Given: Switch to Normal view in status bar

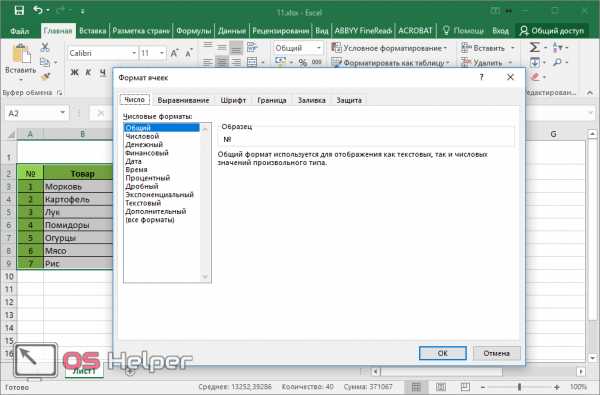Looking at the screenshot, I should click(x=416, y=387).
